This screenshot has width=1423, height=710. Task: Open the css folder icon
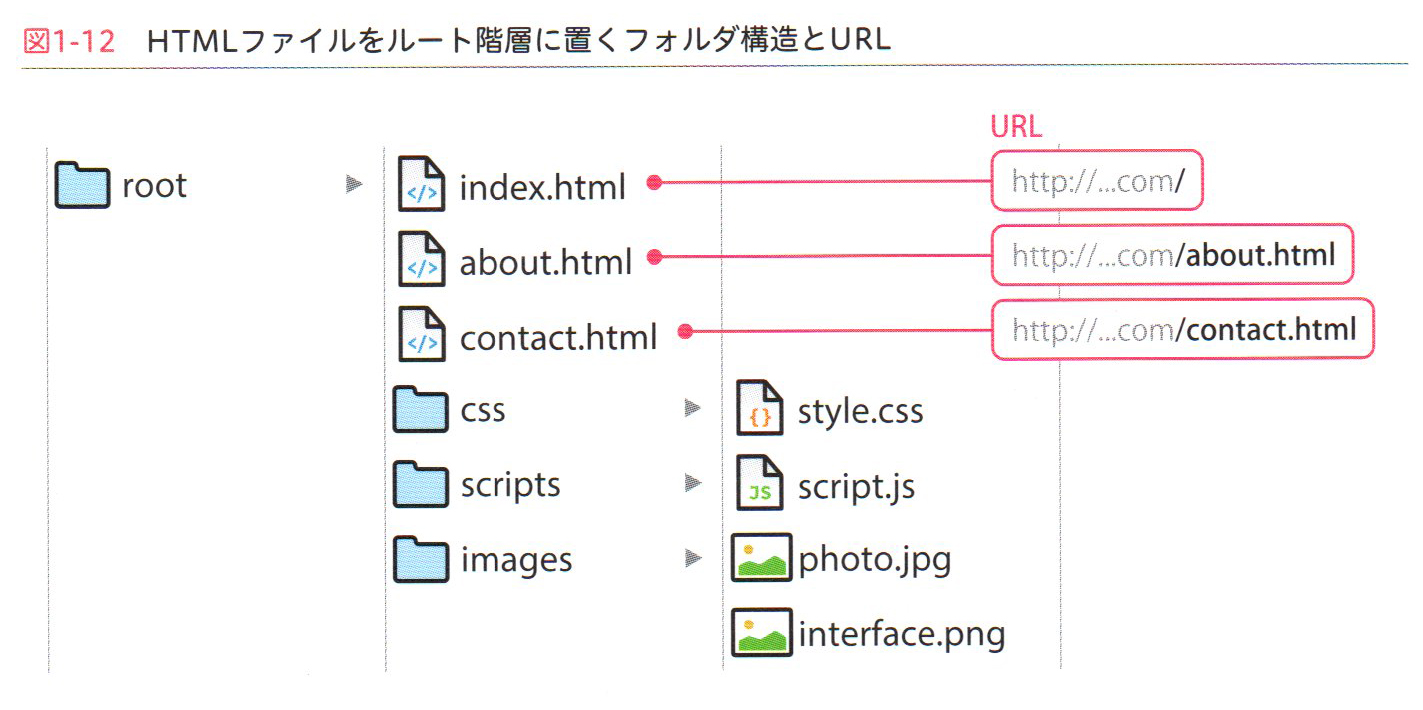point(420,410)
